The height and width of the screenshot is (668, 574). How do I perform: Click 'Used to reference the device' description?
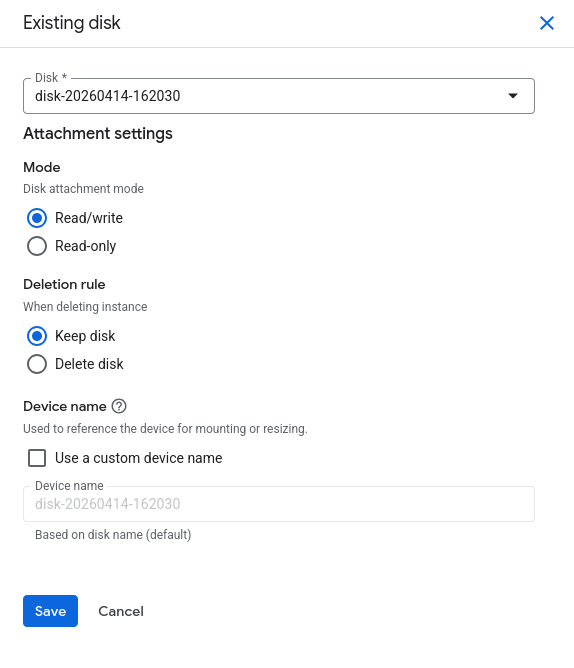(165, 429)
